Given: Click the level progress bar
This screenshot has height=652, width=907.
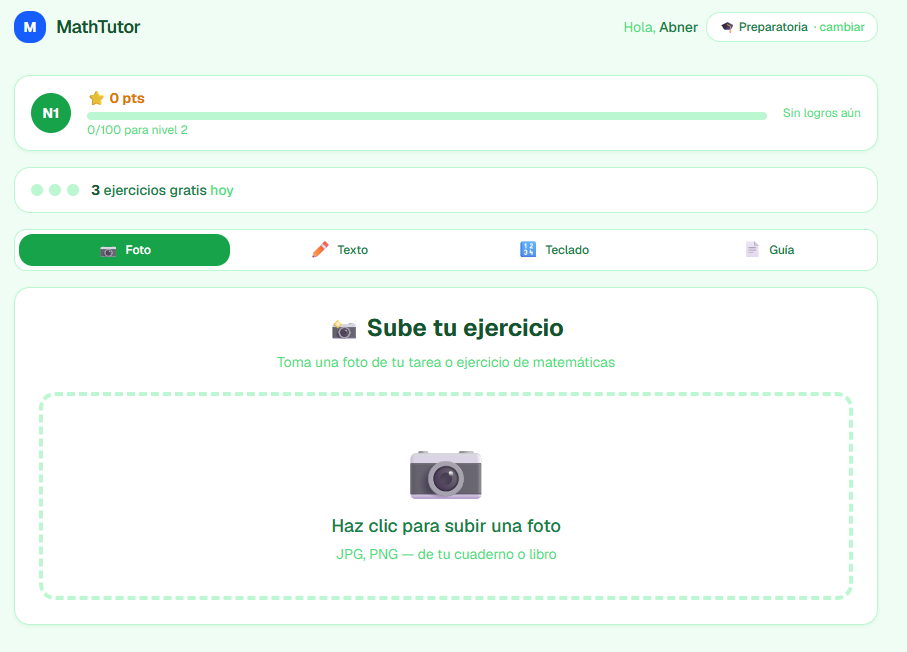Looking at the screenshot, I should point(427,116).
